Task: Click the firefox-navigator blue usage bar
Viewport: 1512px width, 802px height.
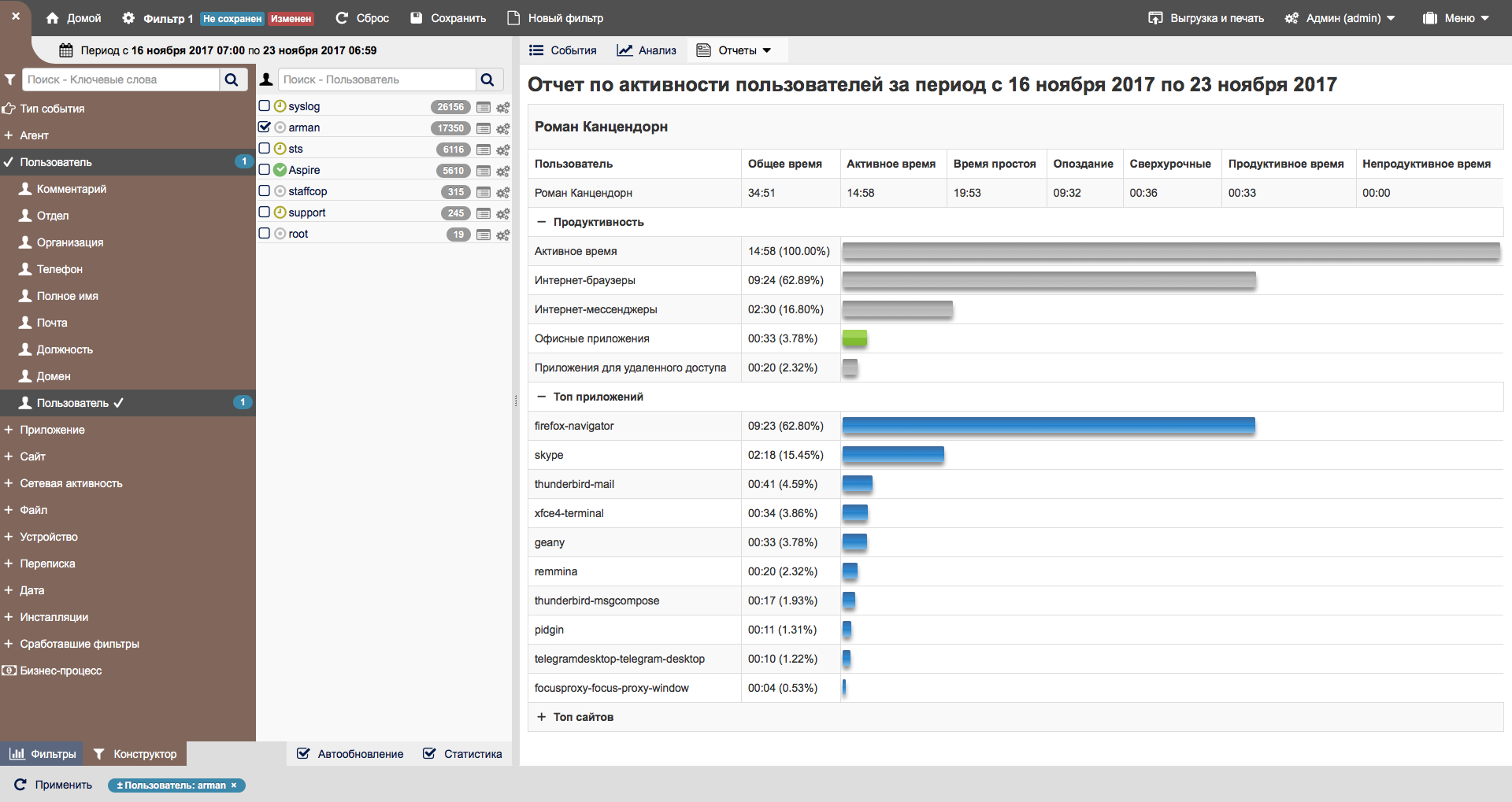Action: 1049,426
